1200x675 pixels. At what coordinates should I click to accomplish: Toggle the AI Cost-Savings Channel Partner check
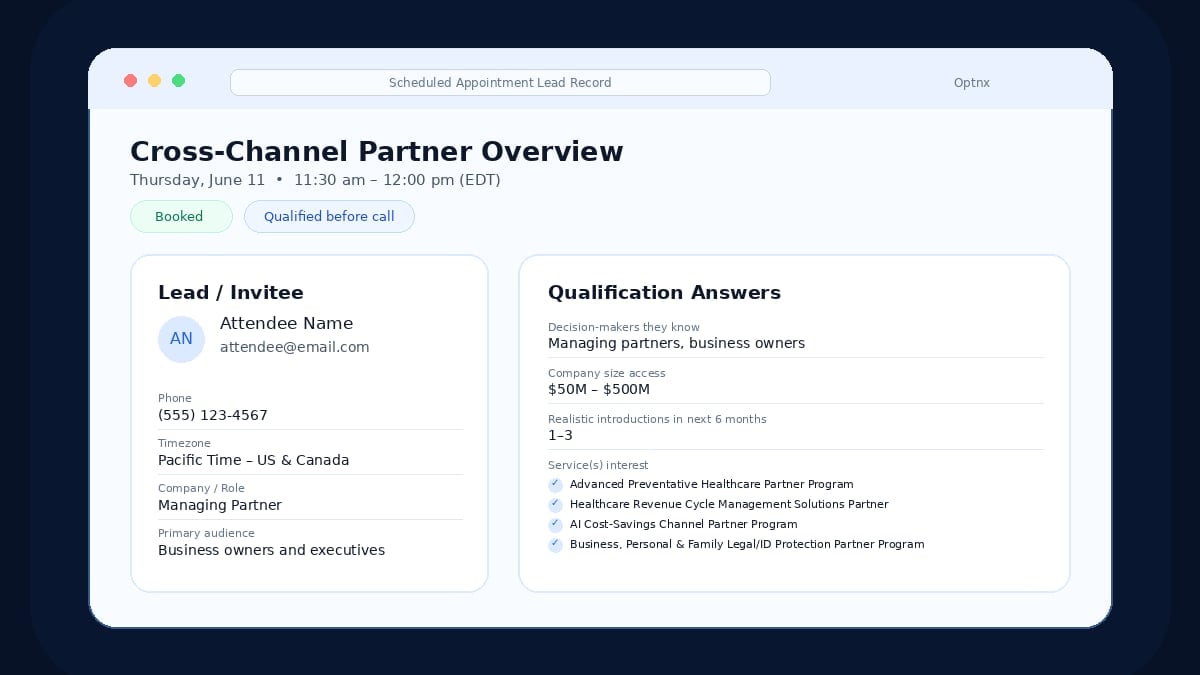click(x=555, y=525)
